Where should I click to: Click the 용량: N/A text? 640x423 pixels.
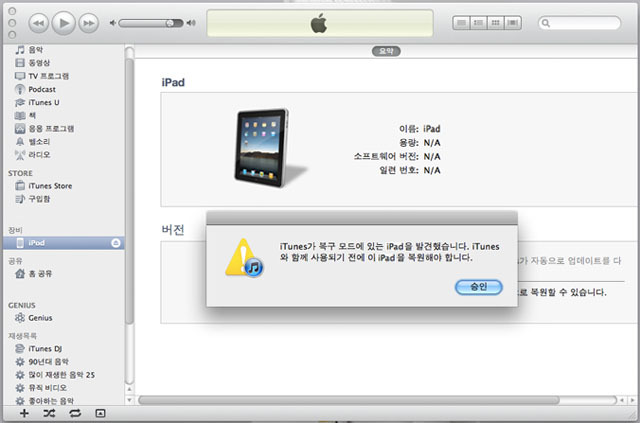(x=420, y=143)
